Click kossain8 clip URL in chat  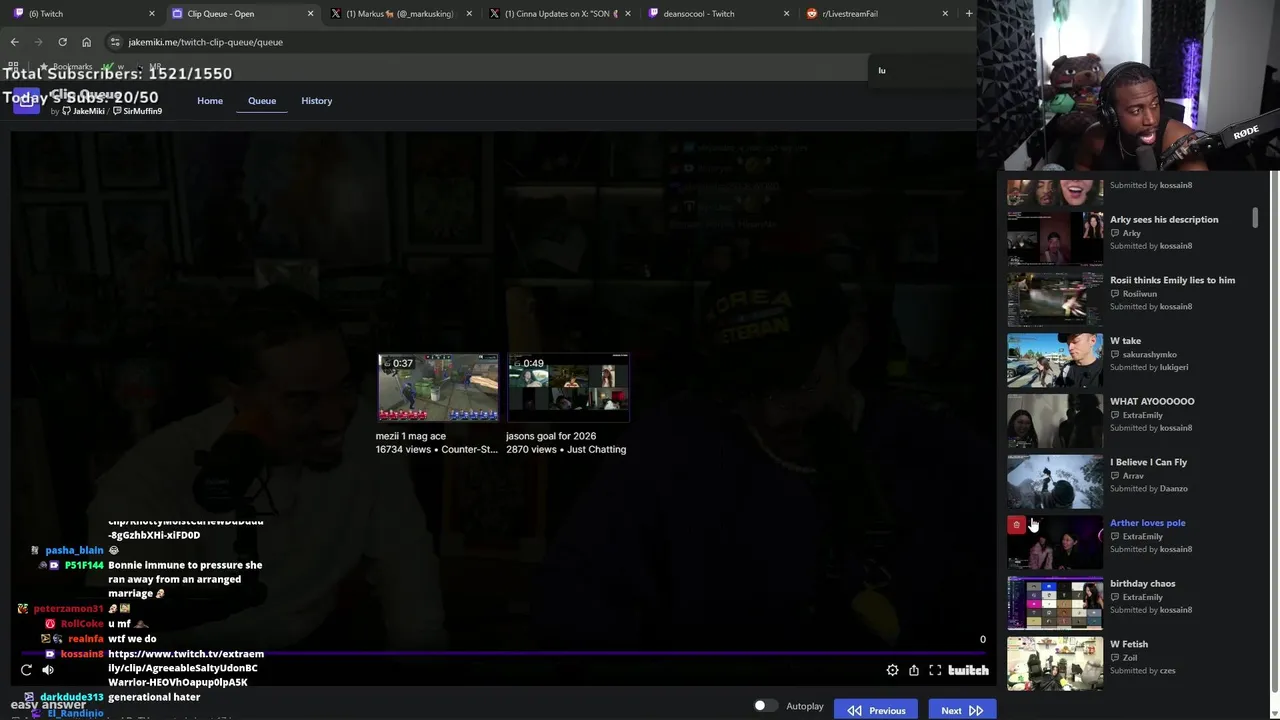(x=185, y=668)
